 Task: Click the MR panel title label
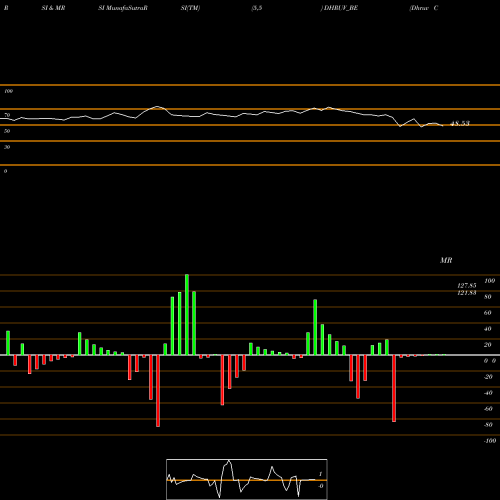pos(446,260)
